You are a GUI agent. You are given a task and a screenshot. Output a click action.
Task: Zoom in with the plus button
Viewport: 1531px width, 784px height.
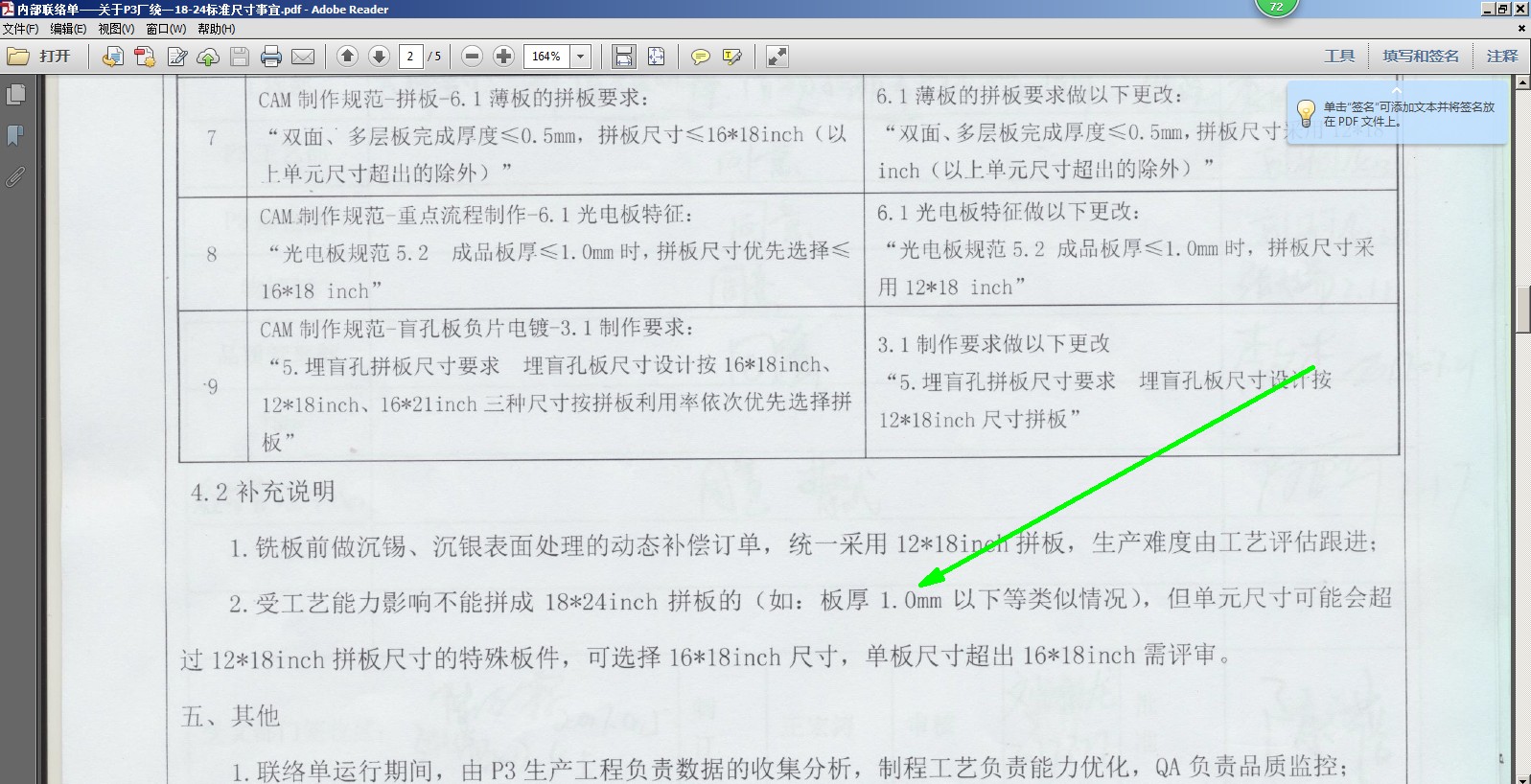pyautogui.click(x=503, y=57)
